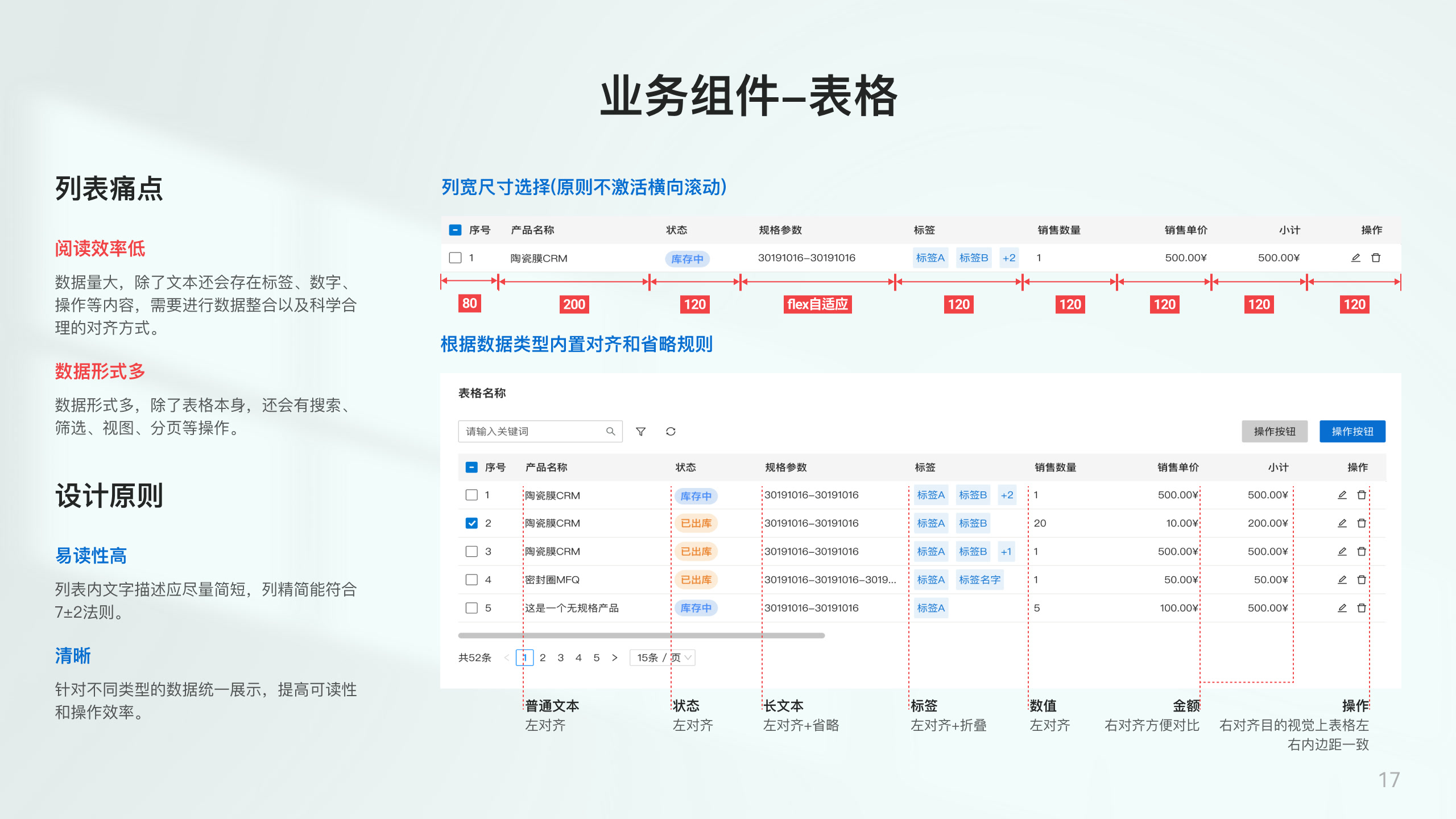
Task: Click the 已出库 status badge in row 2
Action: point(696,523)
